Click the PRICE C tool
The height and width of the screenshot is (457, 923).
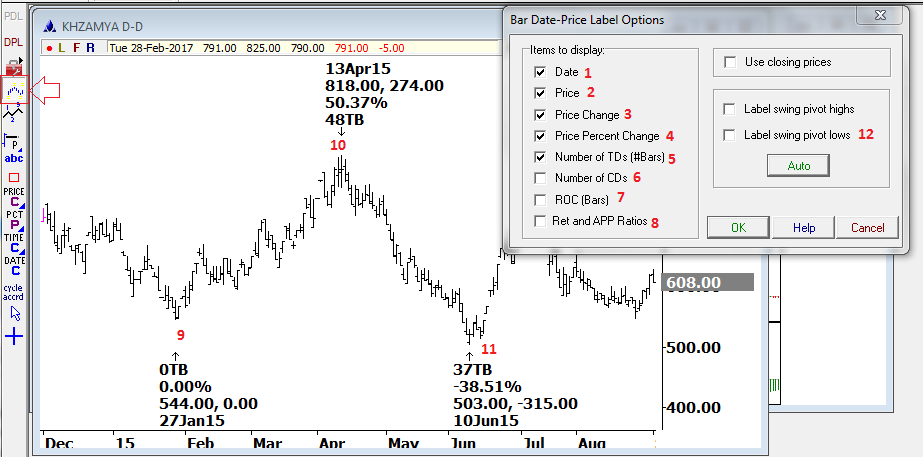click(14, 197)
